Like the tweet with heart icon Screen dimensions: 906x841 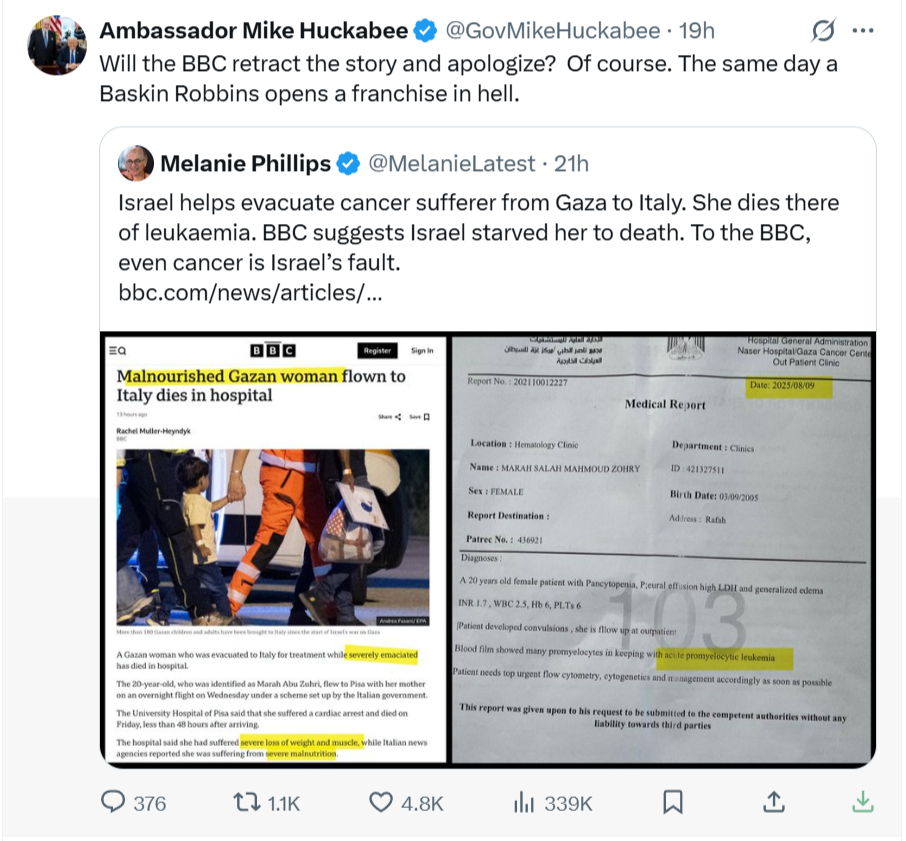[381, 802]
